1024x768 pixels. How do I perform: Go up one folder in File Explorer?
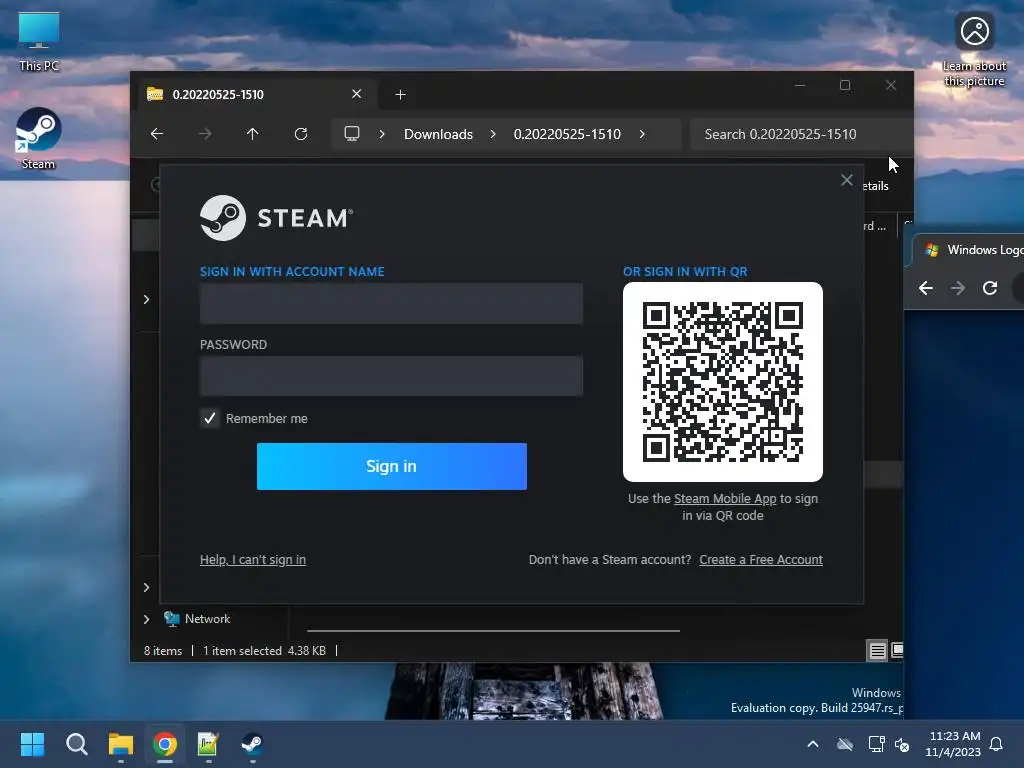pos(253,134)
